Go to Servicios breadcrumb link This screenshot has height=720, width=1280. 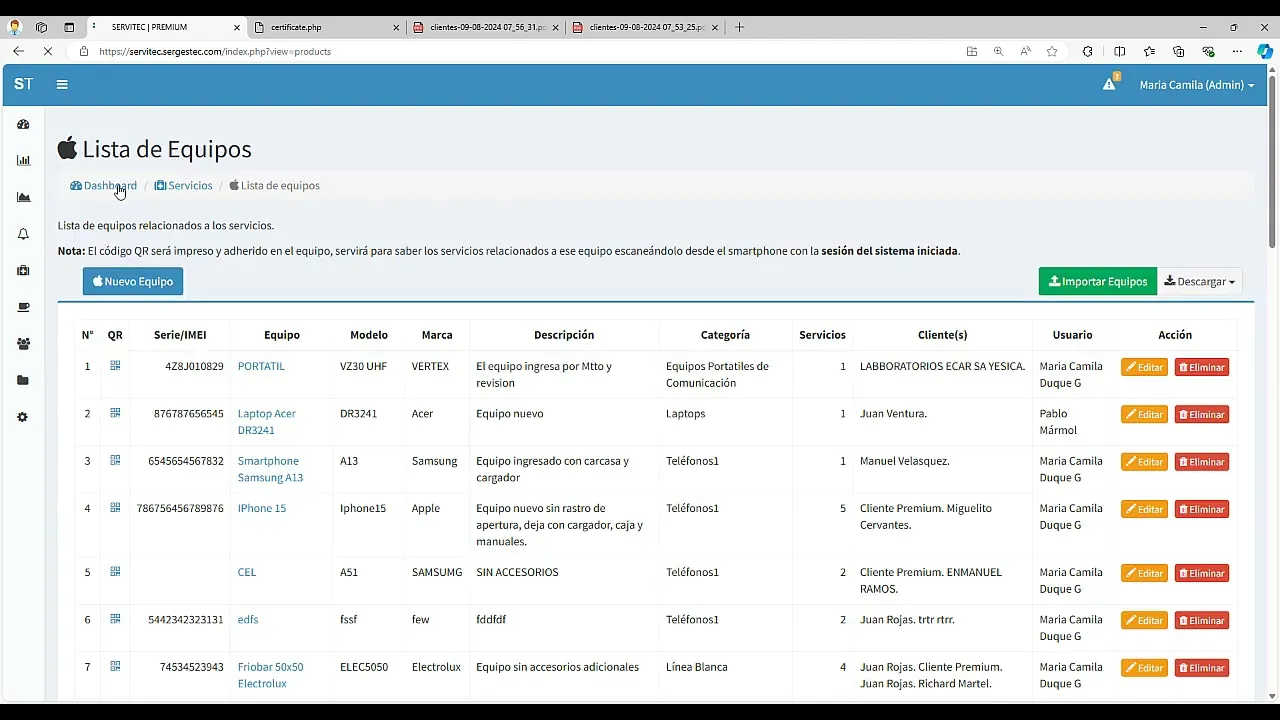pyautogui.click(x=183, y=185)
